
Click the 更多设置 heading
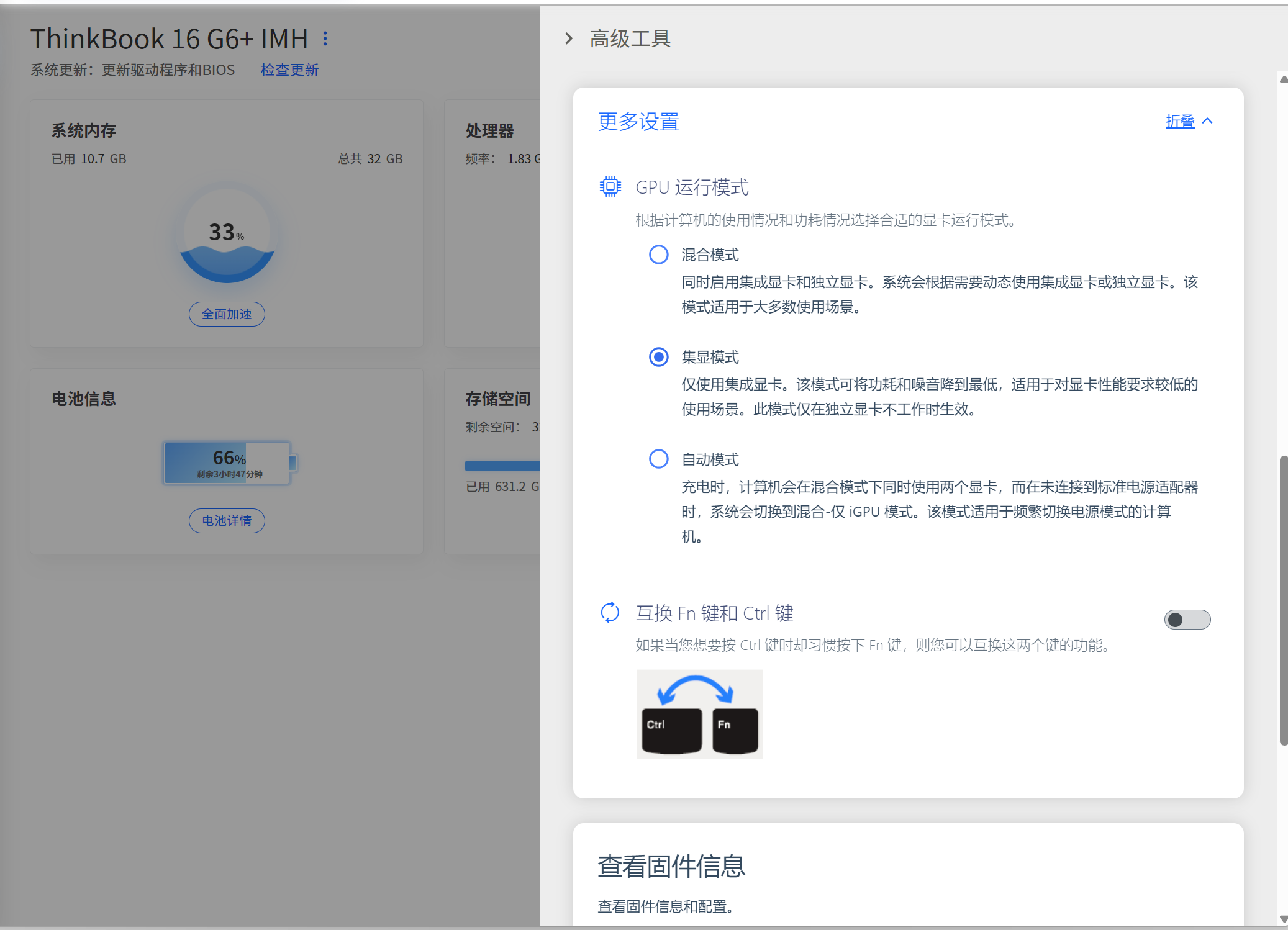[638, 122]
